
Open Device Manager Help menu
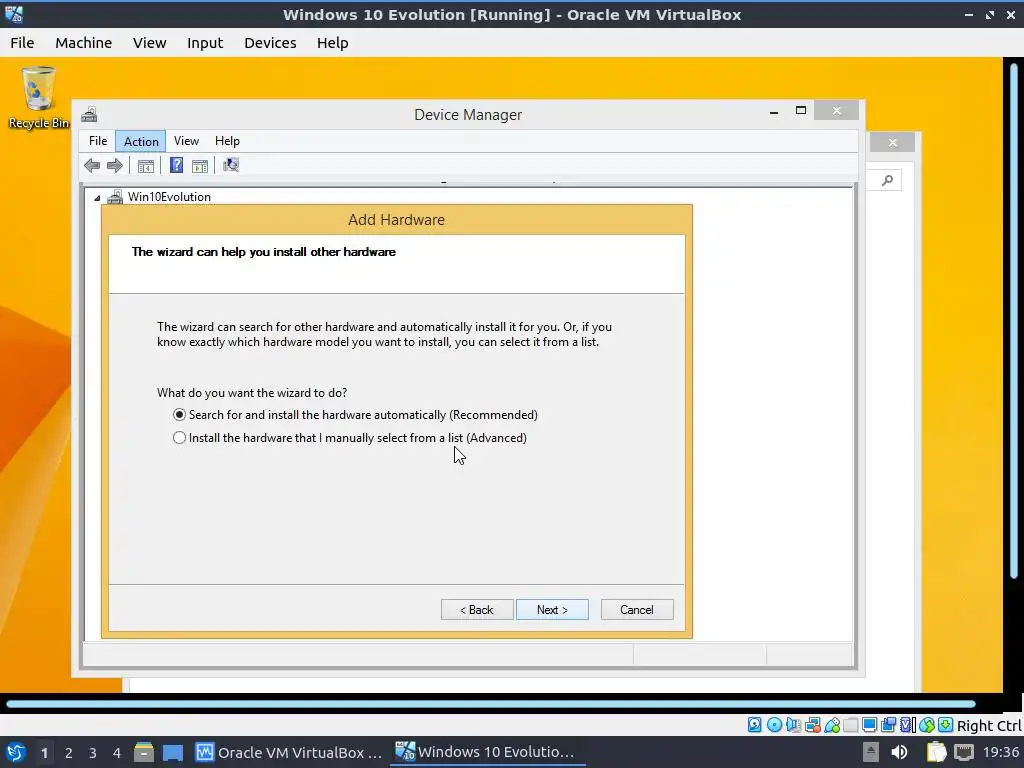[x=227, y=141]
